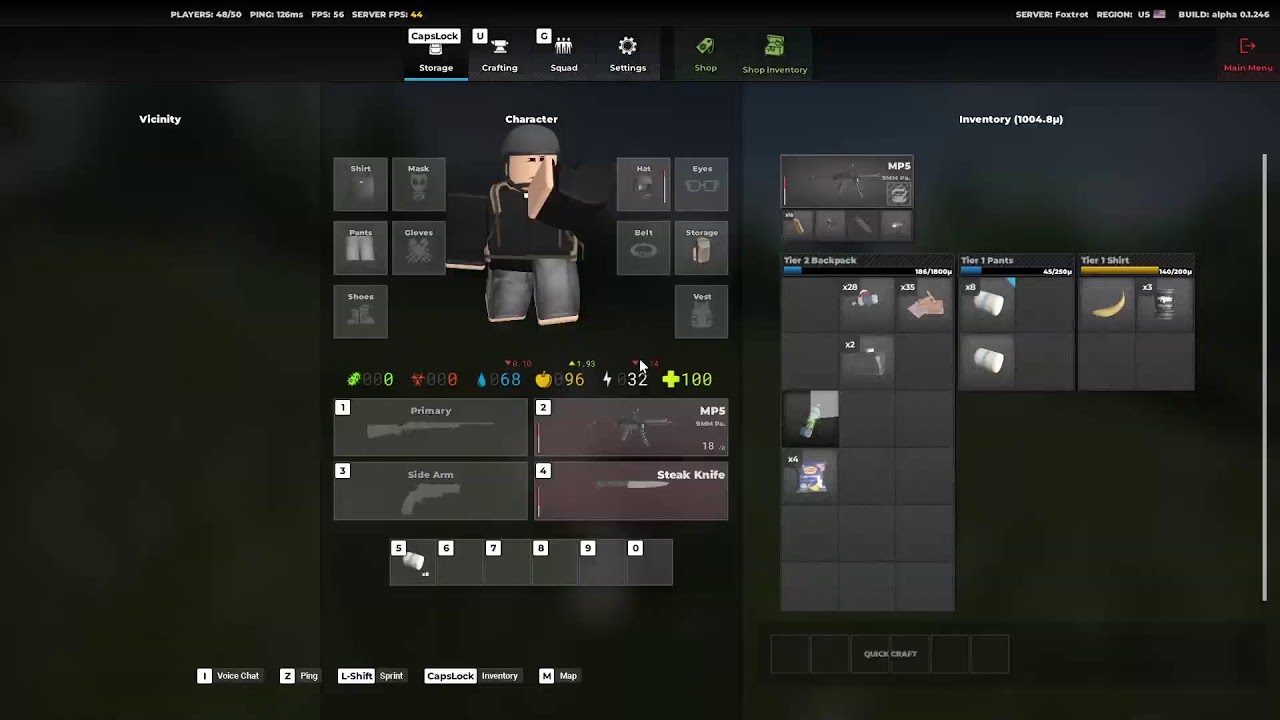Select the banana in the Tier 1 Shirt
The image size is (1280, 720).
click(x=1108, y=304)
